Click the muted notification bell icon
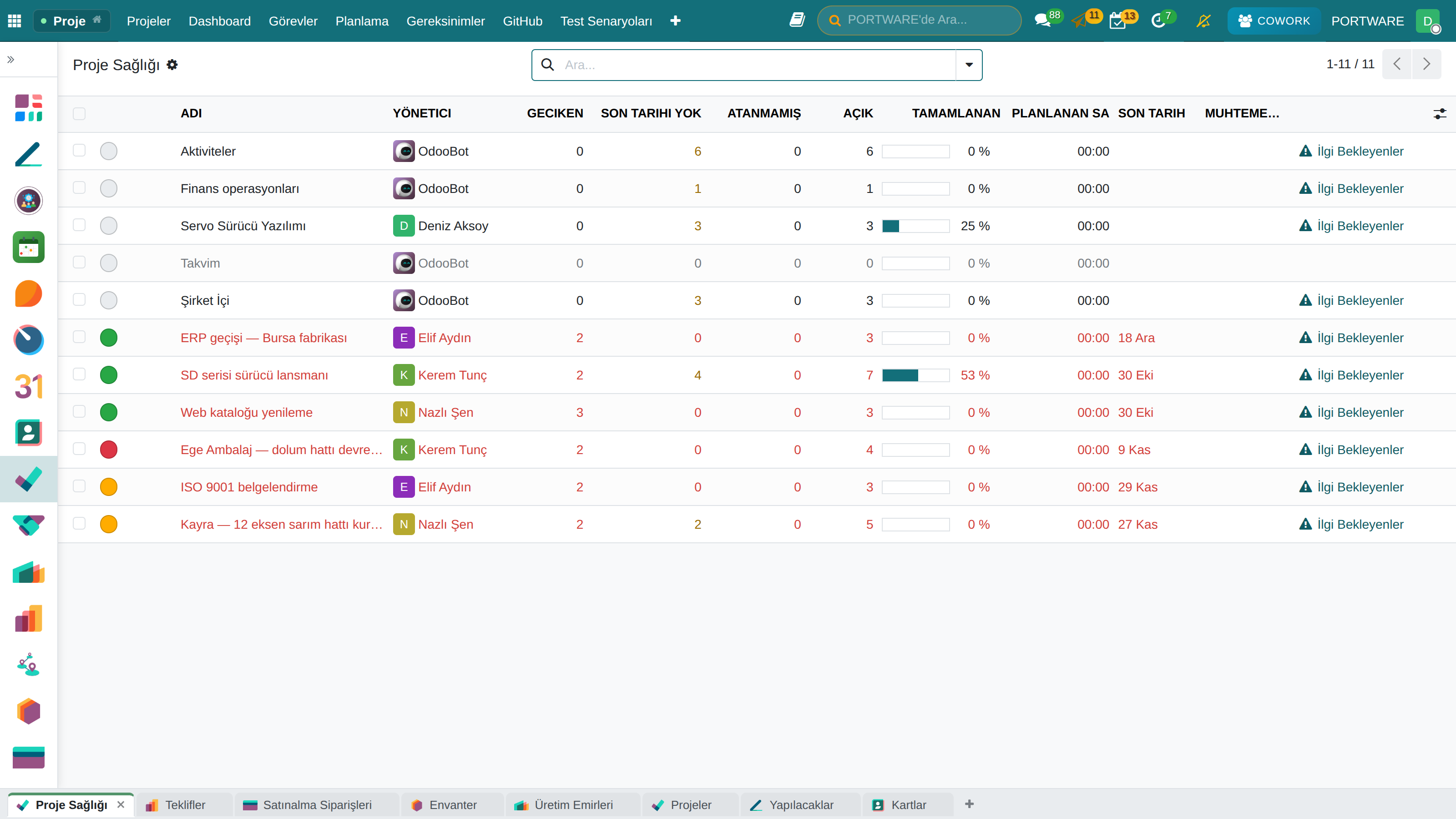Viewport: 1456px width, 819px height. (x=1203, y=21)
